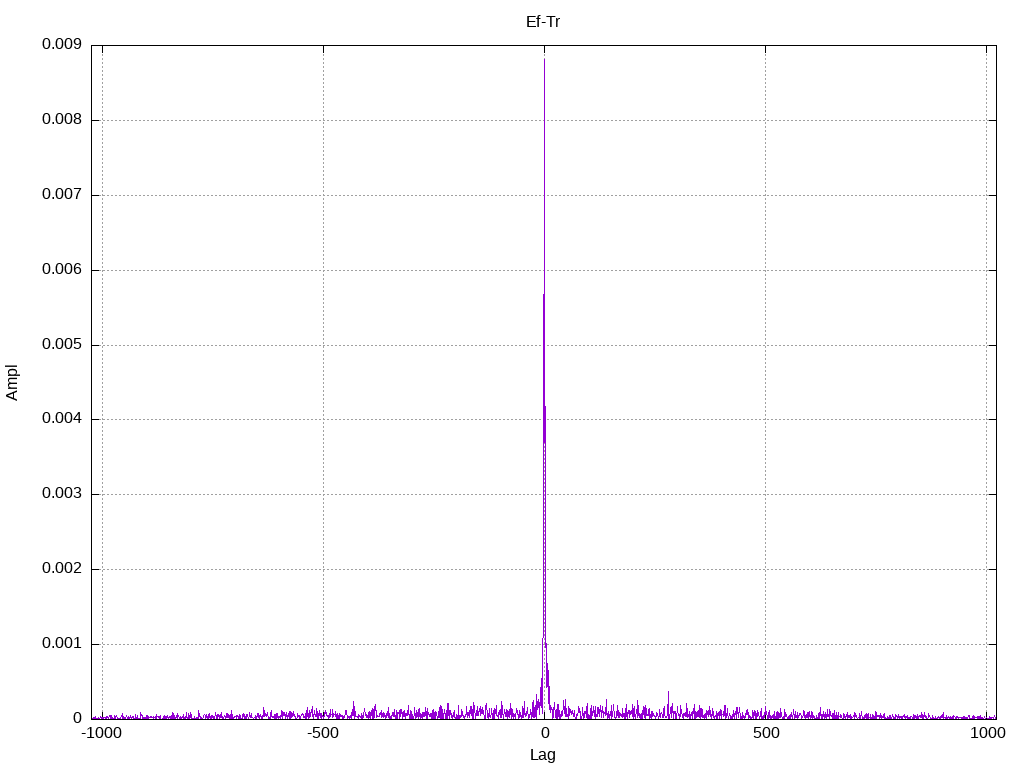Viewport: 1024px width, 768px height.
Task: Click y-axis tick label 0.007
Action: click(x=62, y=194)
